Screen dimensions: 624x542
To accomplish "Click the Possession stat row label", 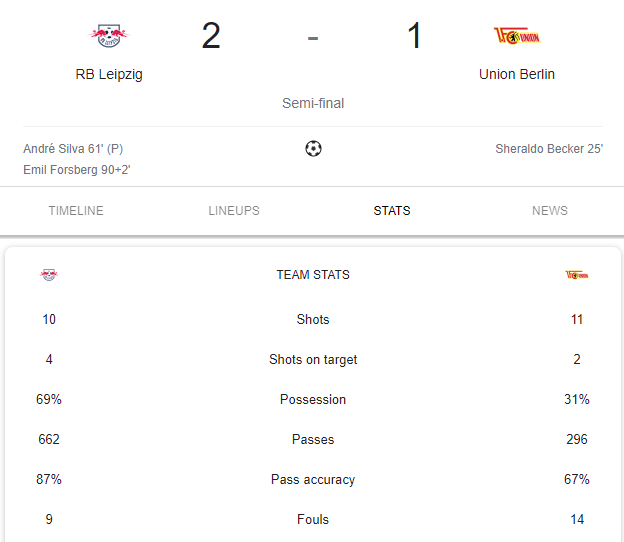I will coord(313,400).
